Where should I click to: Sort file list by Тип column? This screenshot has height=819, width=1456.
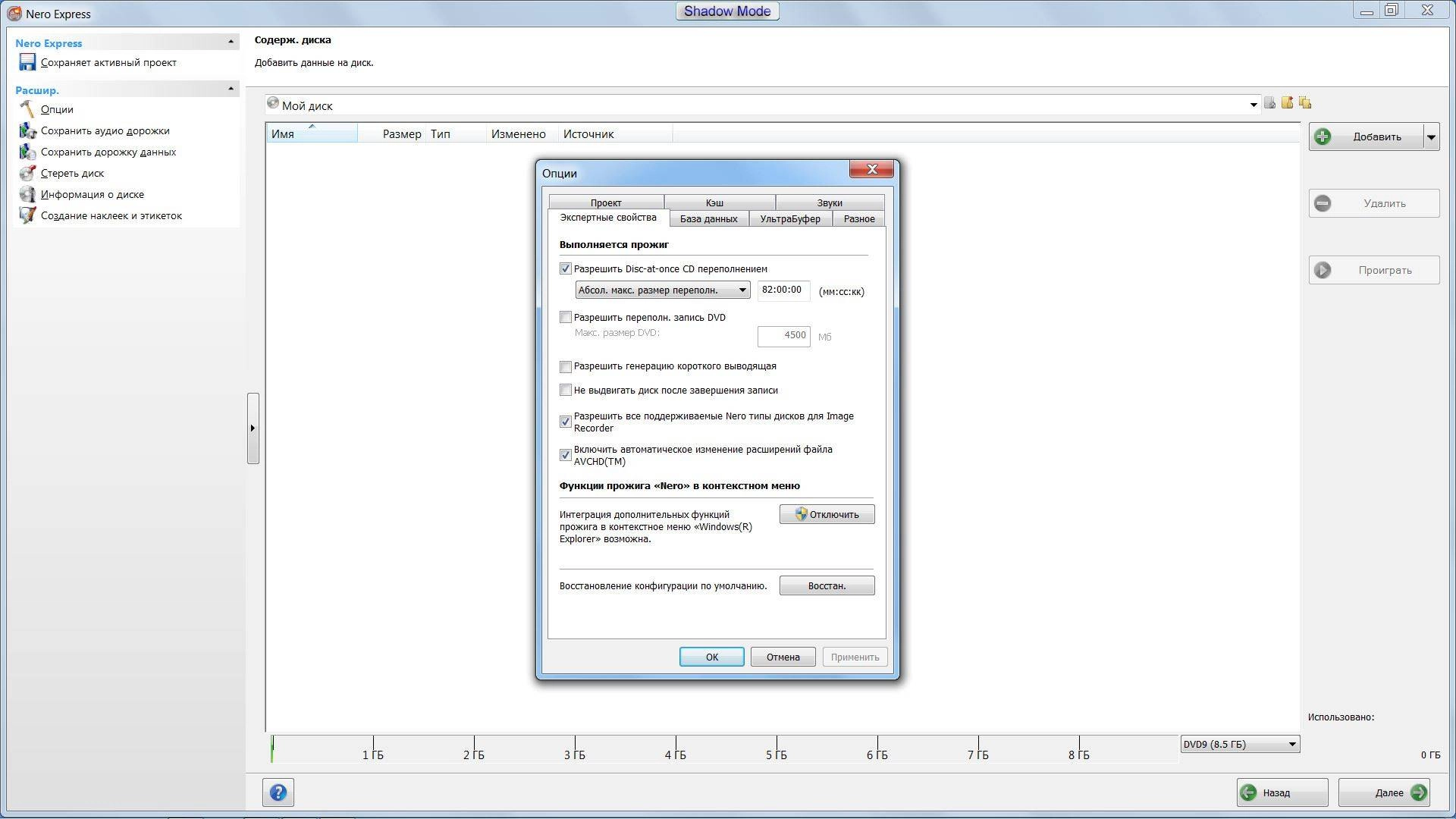pyautogui.click(x=456, y=133)
